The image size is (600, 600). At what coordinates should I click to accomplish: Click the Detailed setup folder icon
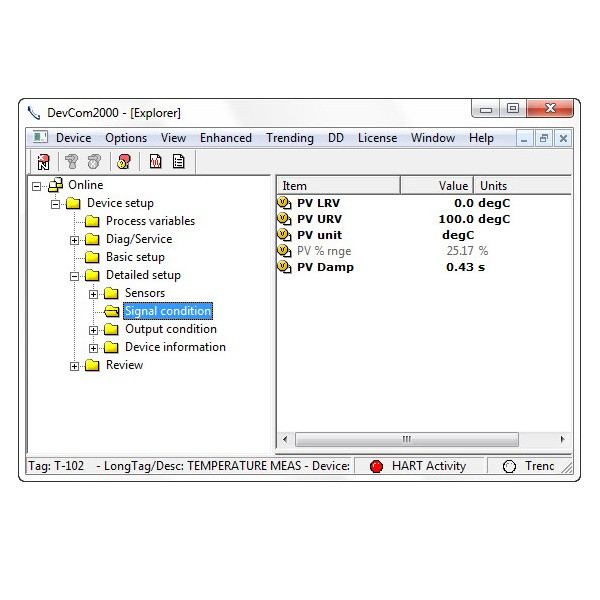click(92, 275)
